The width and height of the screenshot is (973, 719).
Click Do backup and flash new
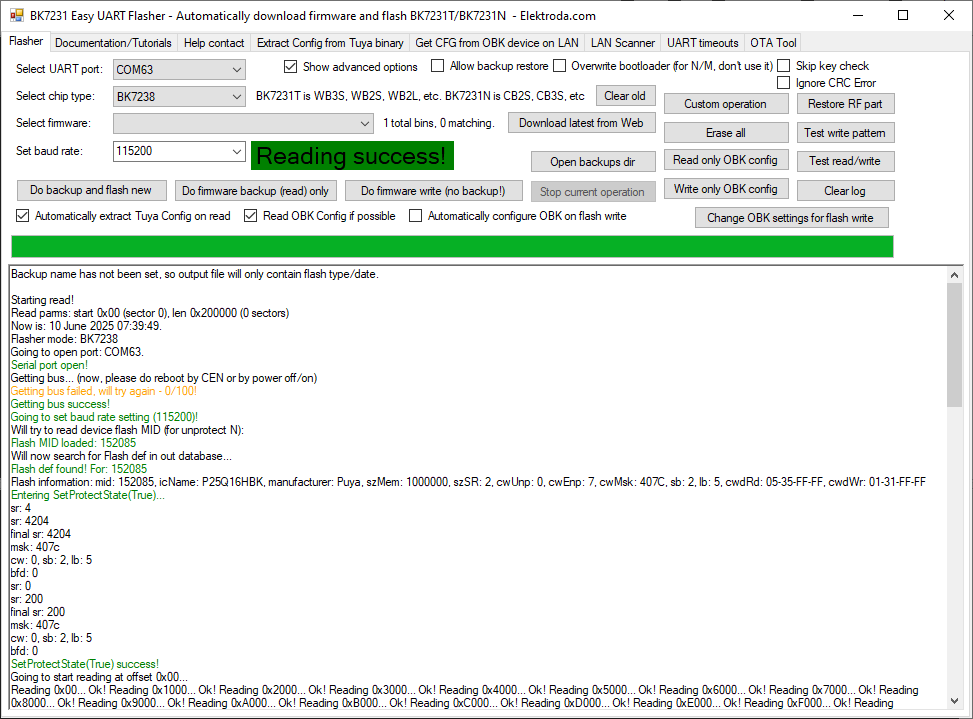tap(91, 190)
